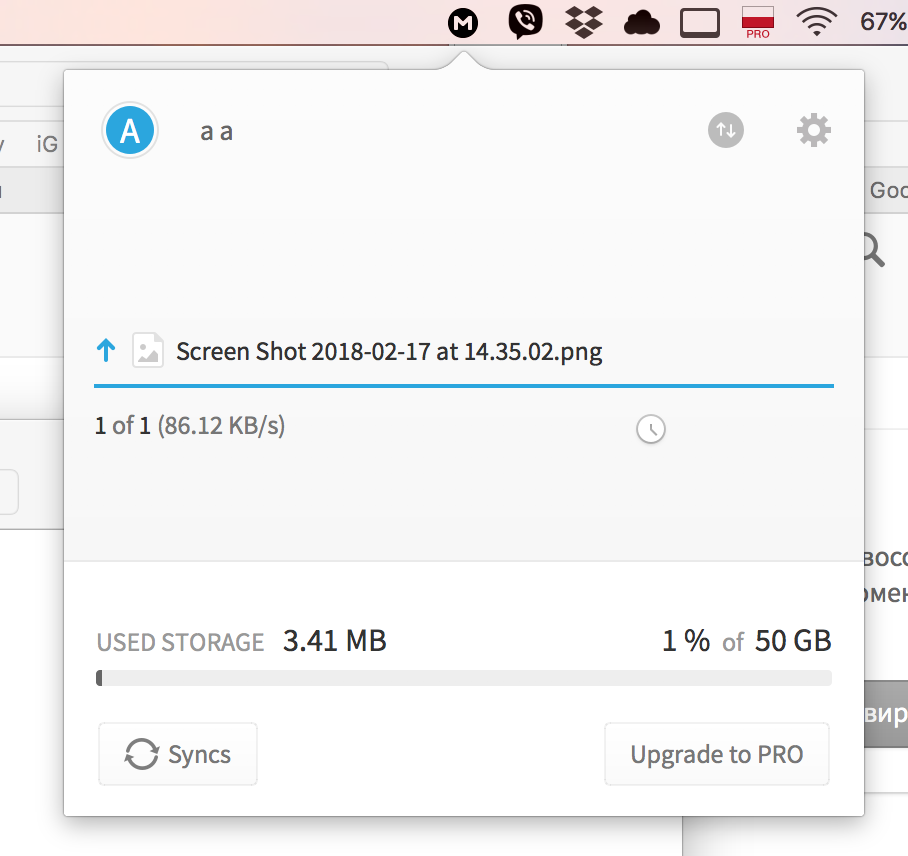Click the image file type icon
This screenshot has width=908, height=856.
[x=148, y=351]
